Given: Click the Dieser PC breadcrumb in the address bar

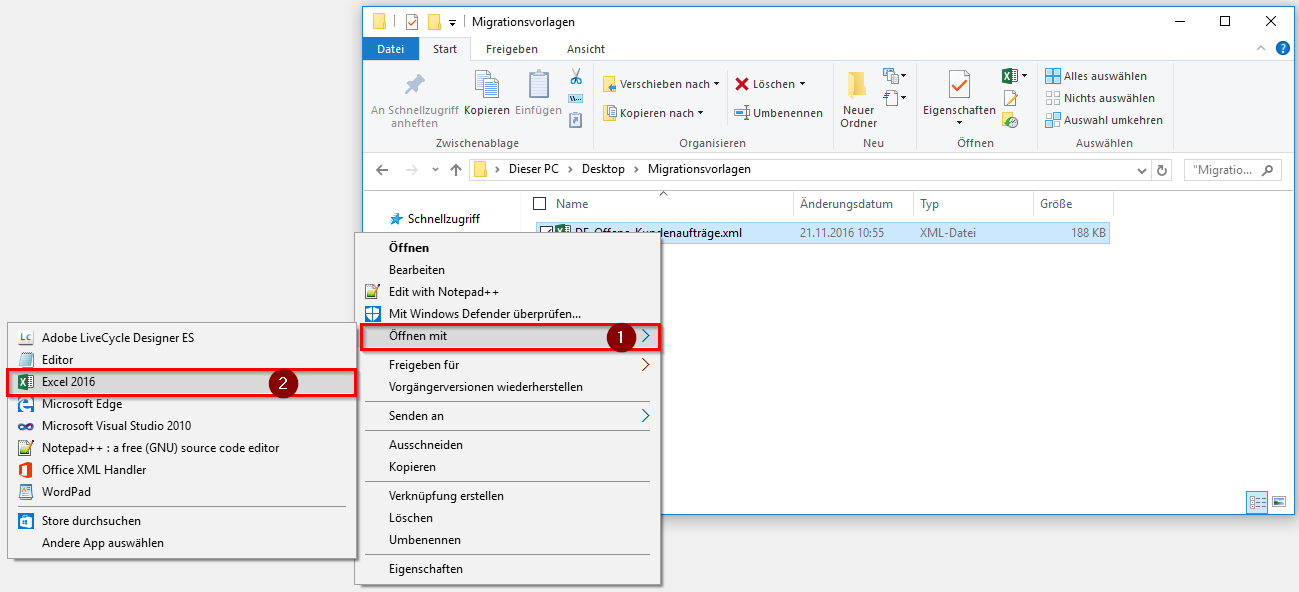Looking at the screenshot, I should click(535, 170).
